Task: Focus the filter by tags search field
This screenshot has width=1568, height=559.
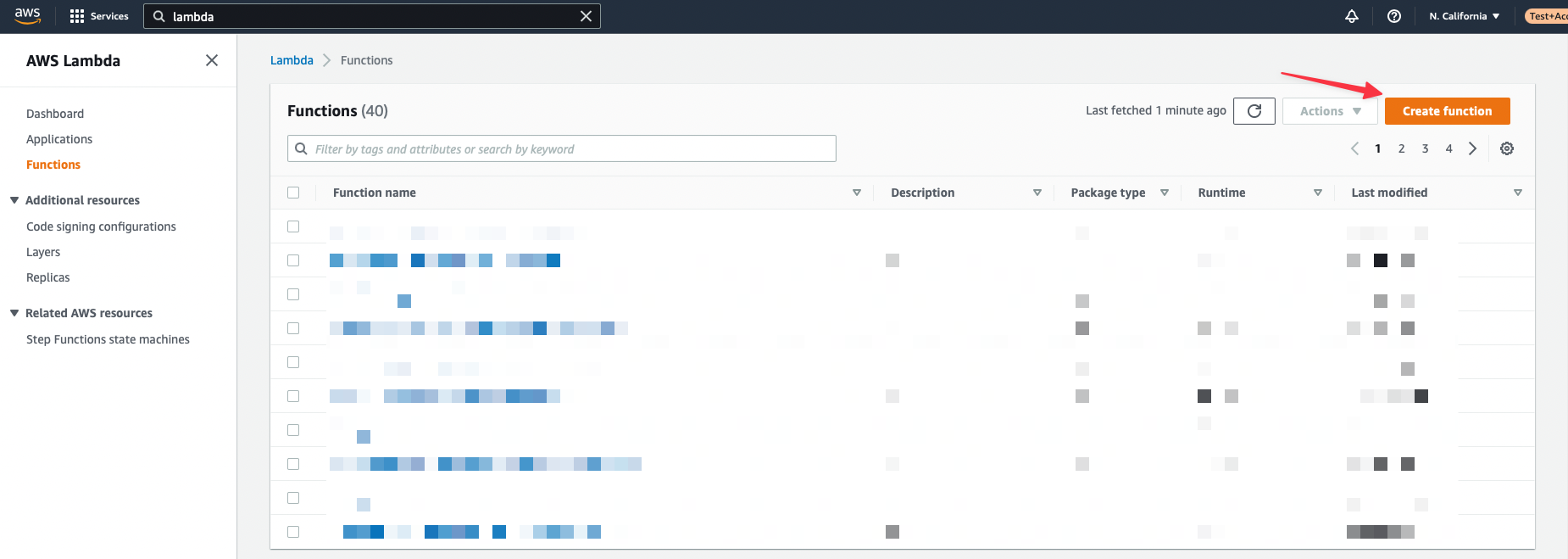Action: (x=562, y=148)
